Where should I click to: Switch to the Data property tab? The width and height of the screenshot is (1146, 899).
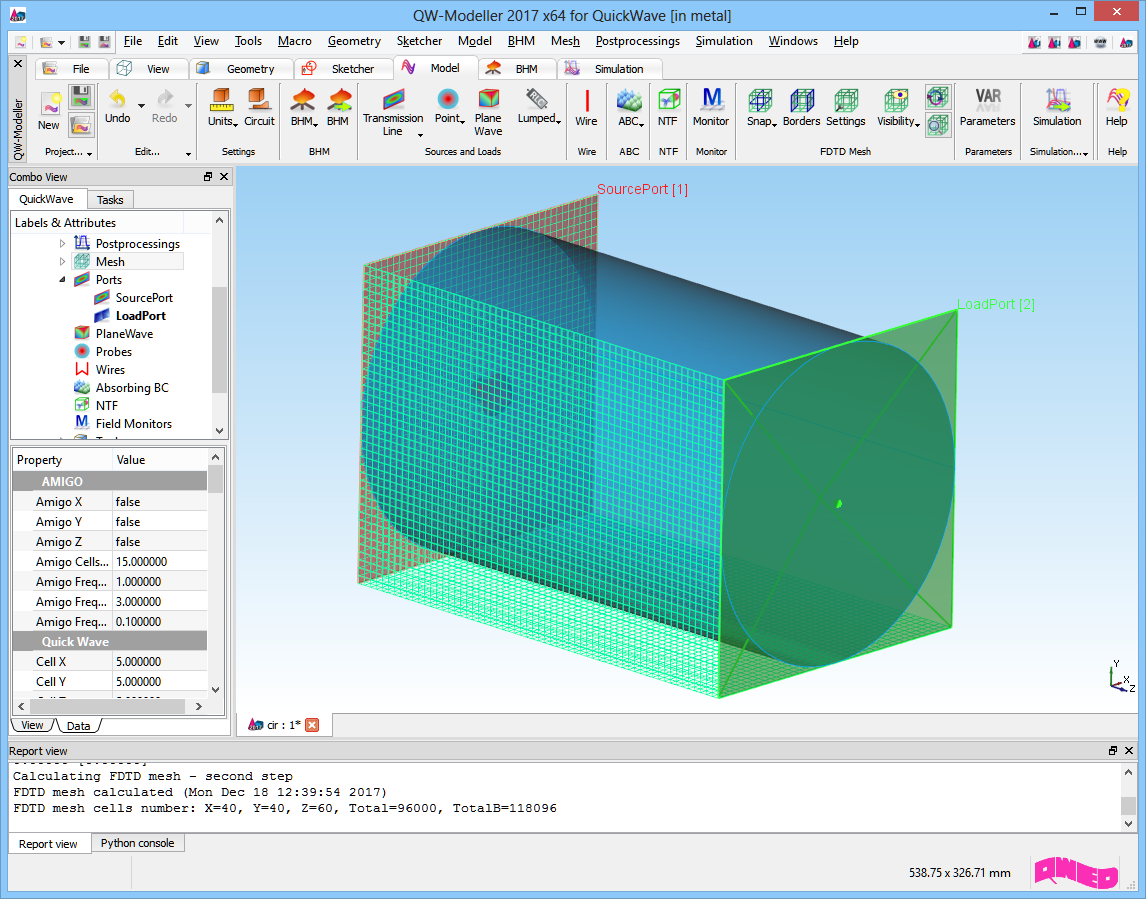tap(78, 726)
